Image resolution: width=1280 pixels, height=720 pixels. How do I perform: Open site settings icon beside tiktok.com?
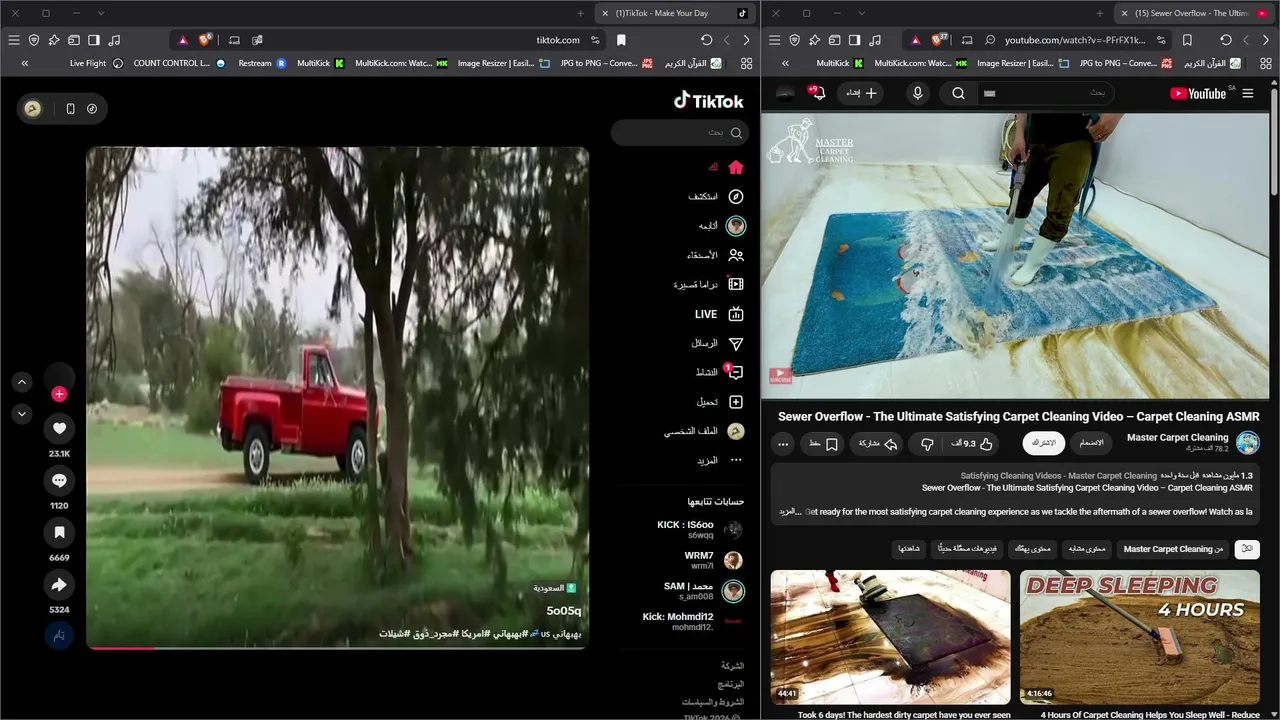595,40
